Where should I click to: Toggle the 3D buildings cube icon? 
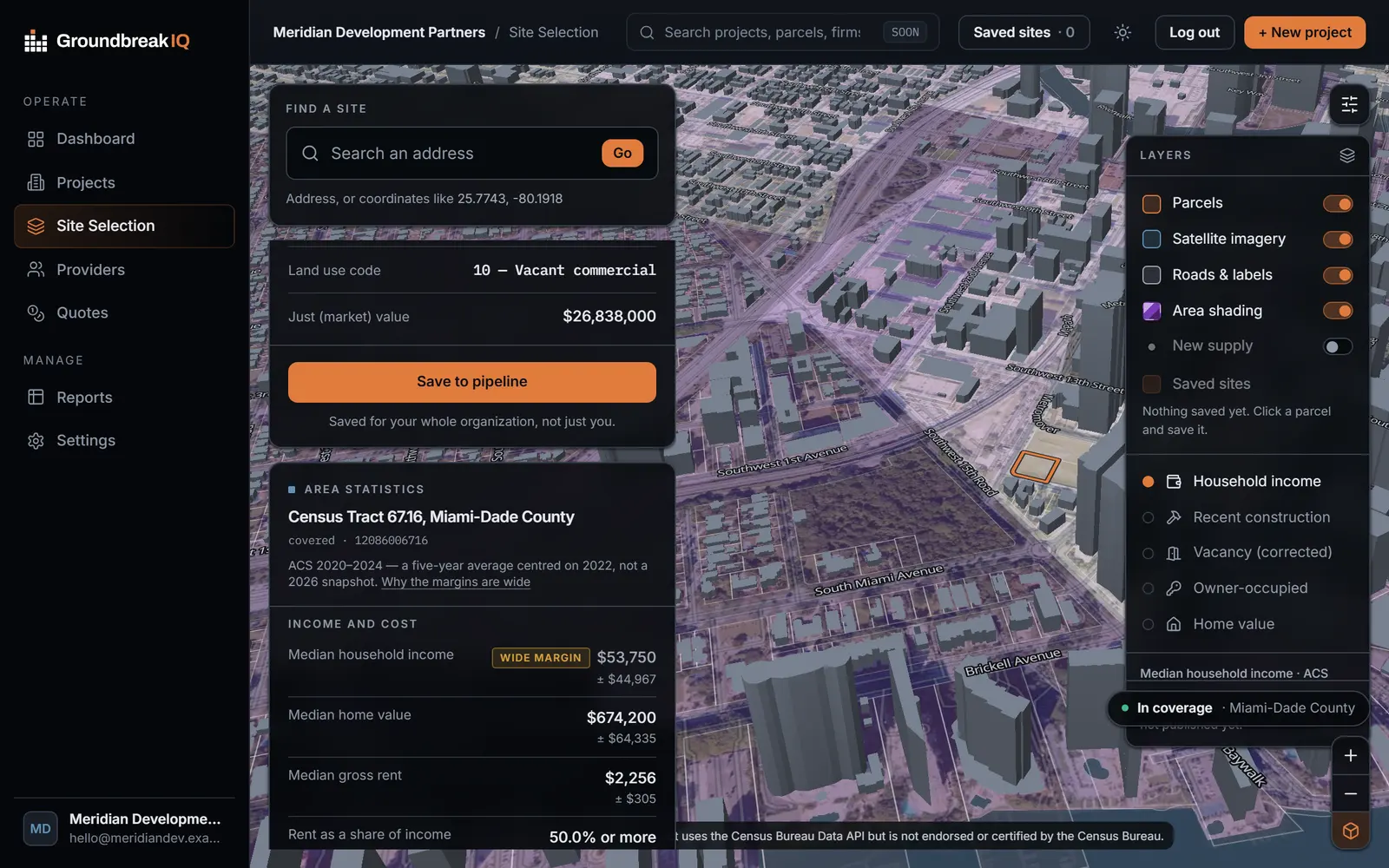tap(1350, 831)
